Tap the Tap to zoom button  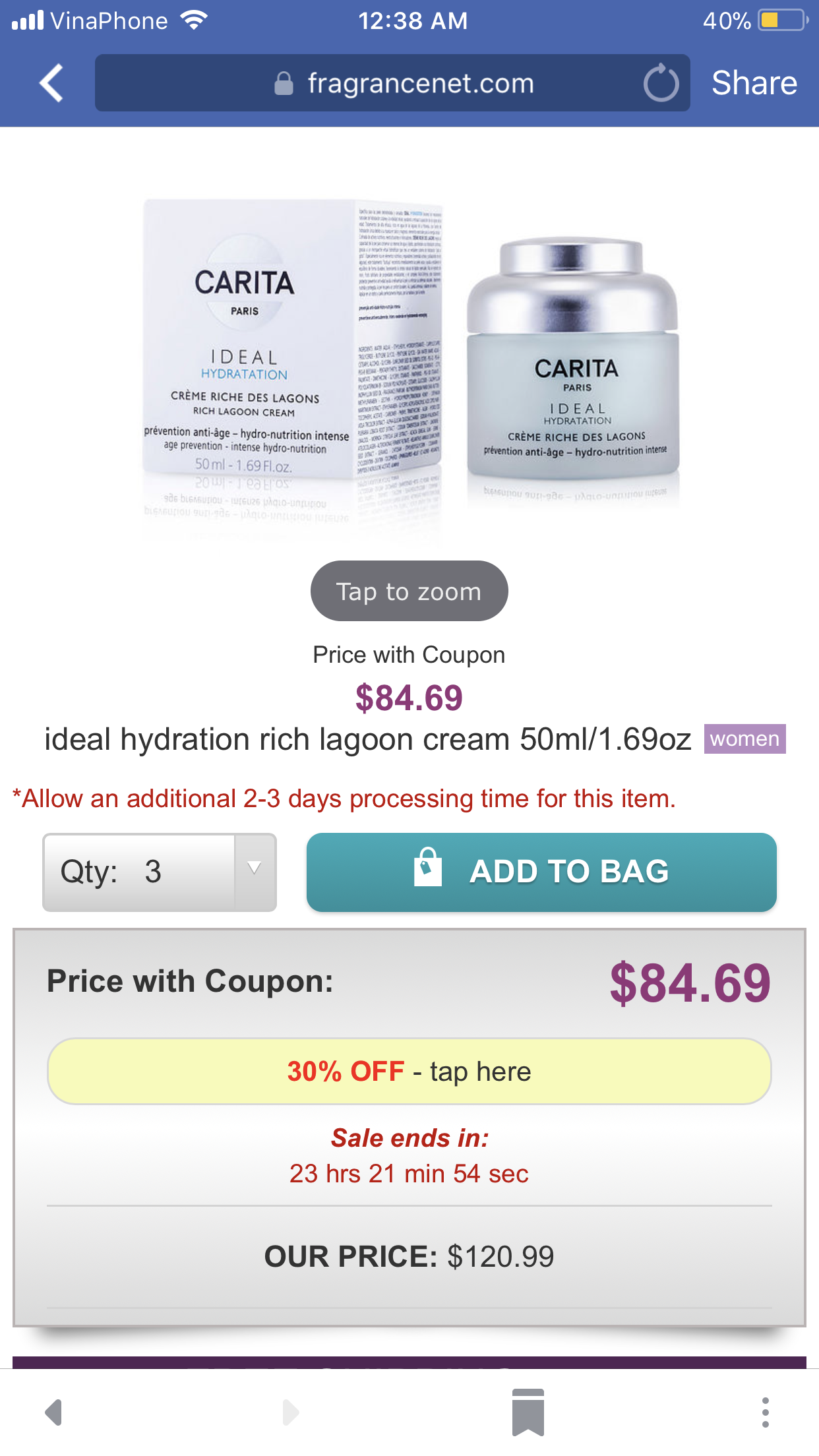pos(409,591)
